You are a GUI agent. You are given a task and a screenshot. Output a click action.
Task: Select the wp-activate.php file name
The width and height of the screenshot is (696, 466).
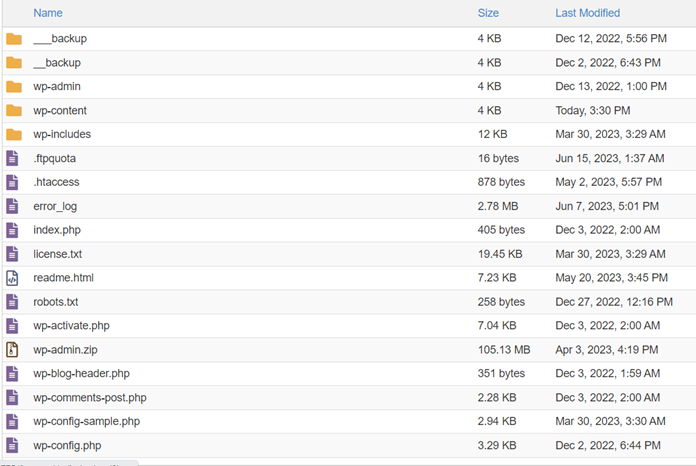pyautogui.click(x=71, y=326)
